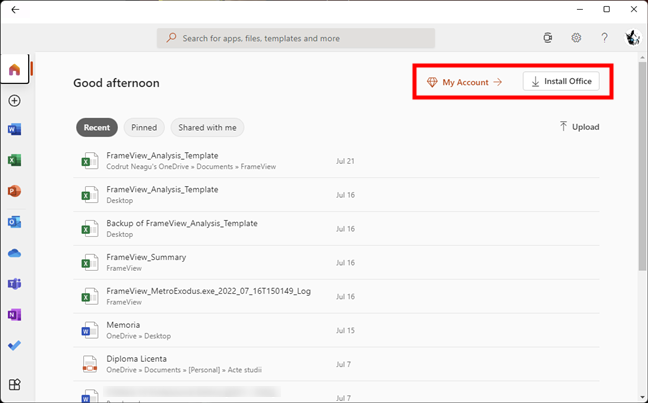The width and height of the screenshot is (648, 403).
Task: Open Outlook from the sidebar
Action: click(14, 222)
